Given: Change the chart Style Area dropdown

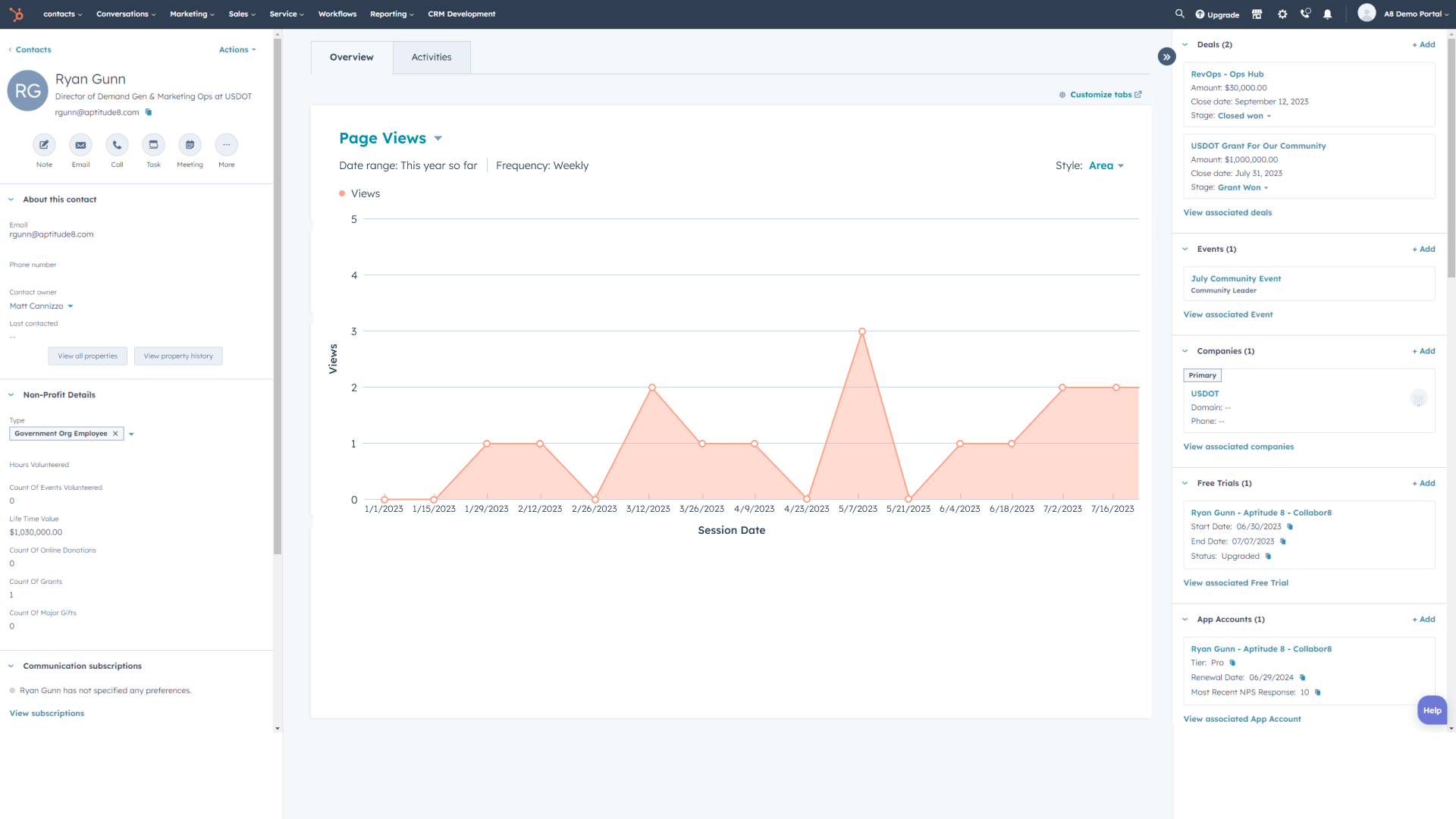Looking at the screenshot, I should pyautogui.click(x=1106, y=165).
